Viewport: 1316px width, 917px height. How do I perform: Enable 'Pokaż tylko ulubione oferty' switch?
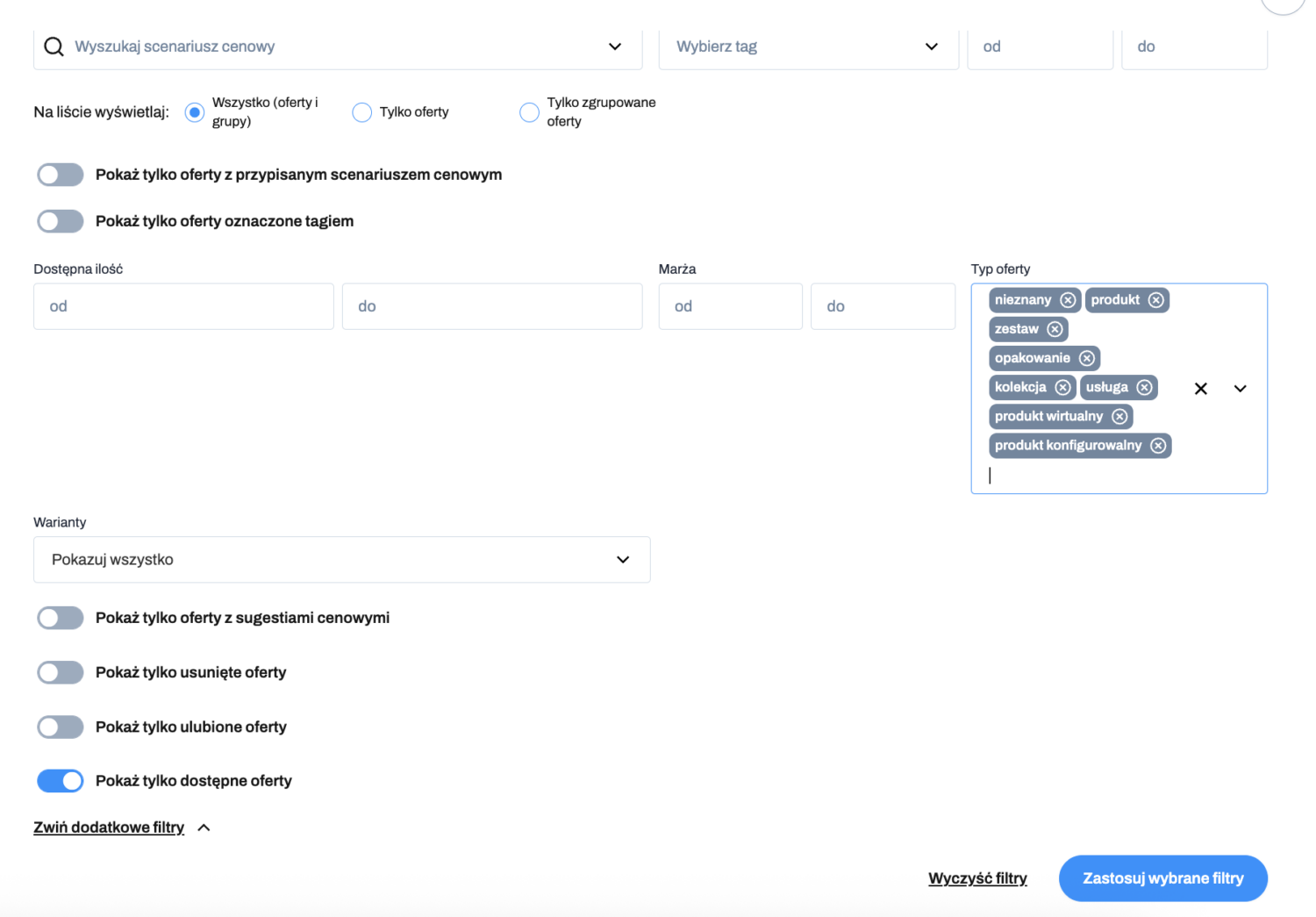coord(61,727)
